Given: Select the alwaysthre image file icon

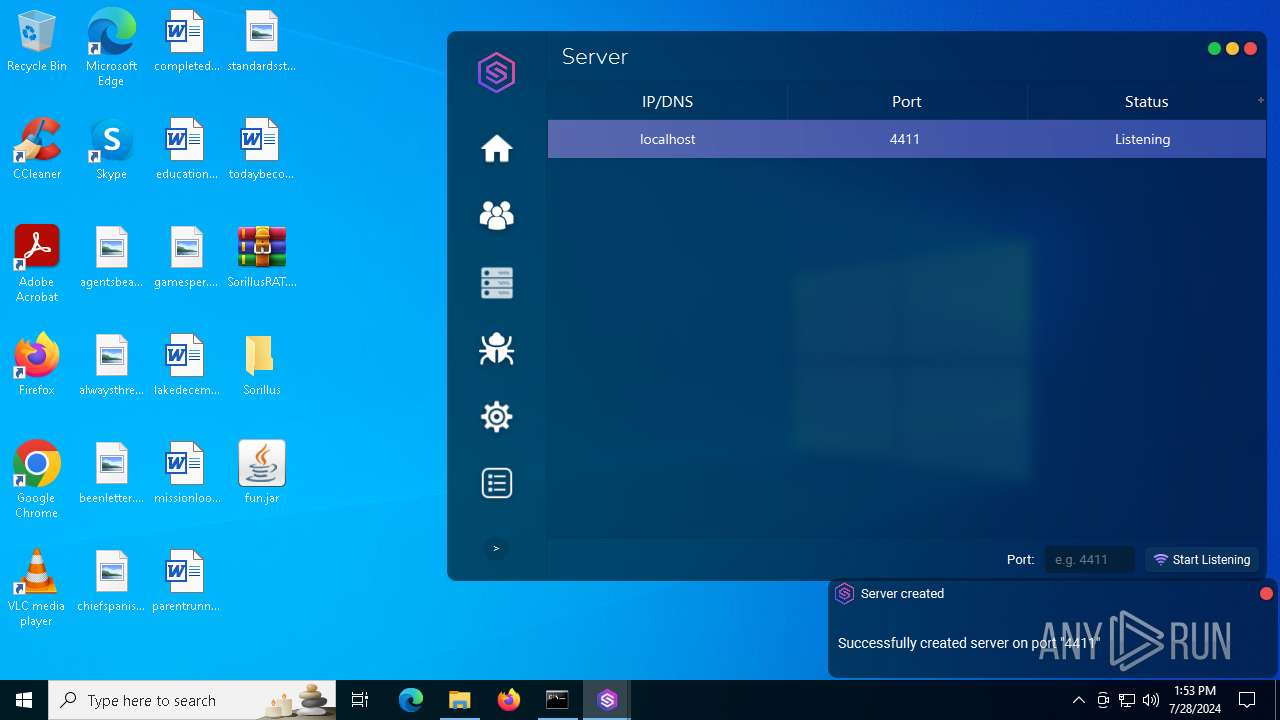Looking at the screenshot, I should [111, 365].
